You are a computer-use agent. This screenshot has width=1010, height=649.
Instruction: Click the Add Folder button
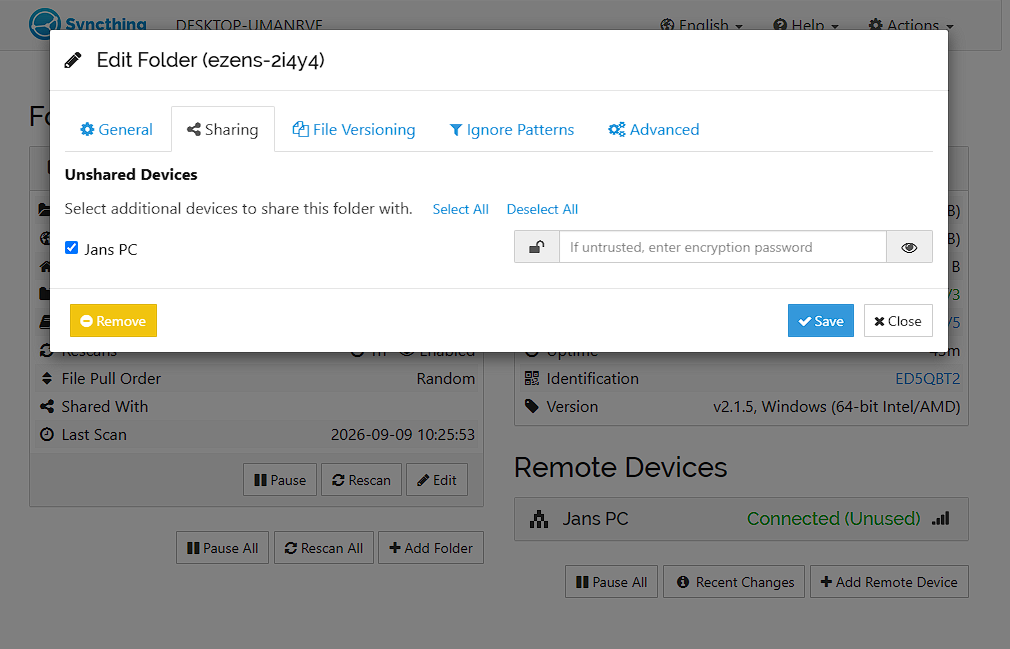coord(431,548)
